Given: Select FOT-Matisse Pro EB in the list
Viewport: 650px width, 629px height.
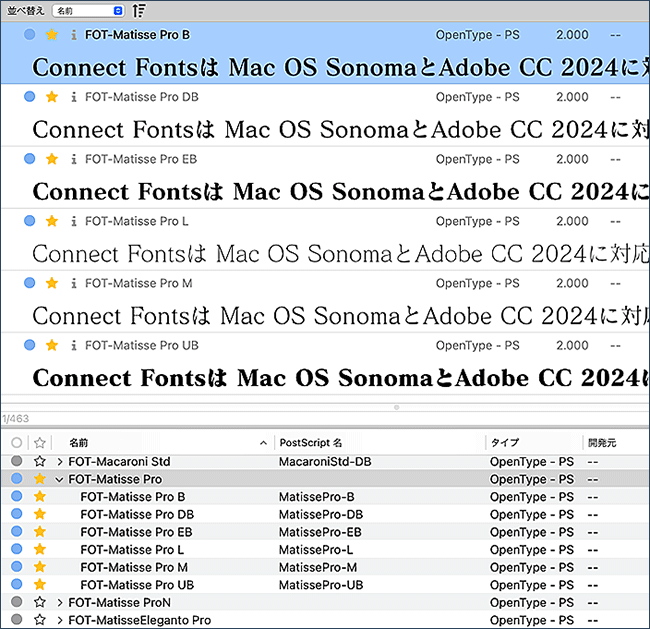Looking at the screenshot, I should pos(136,532).
